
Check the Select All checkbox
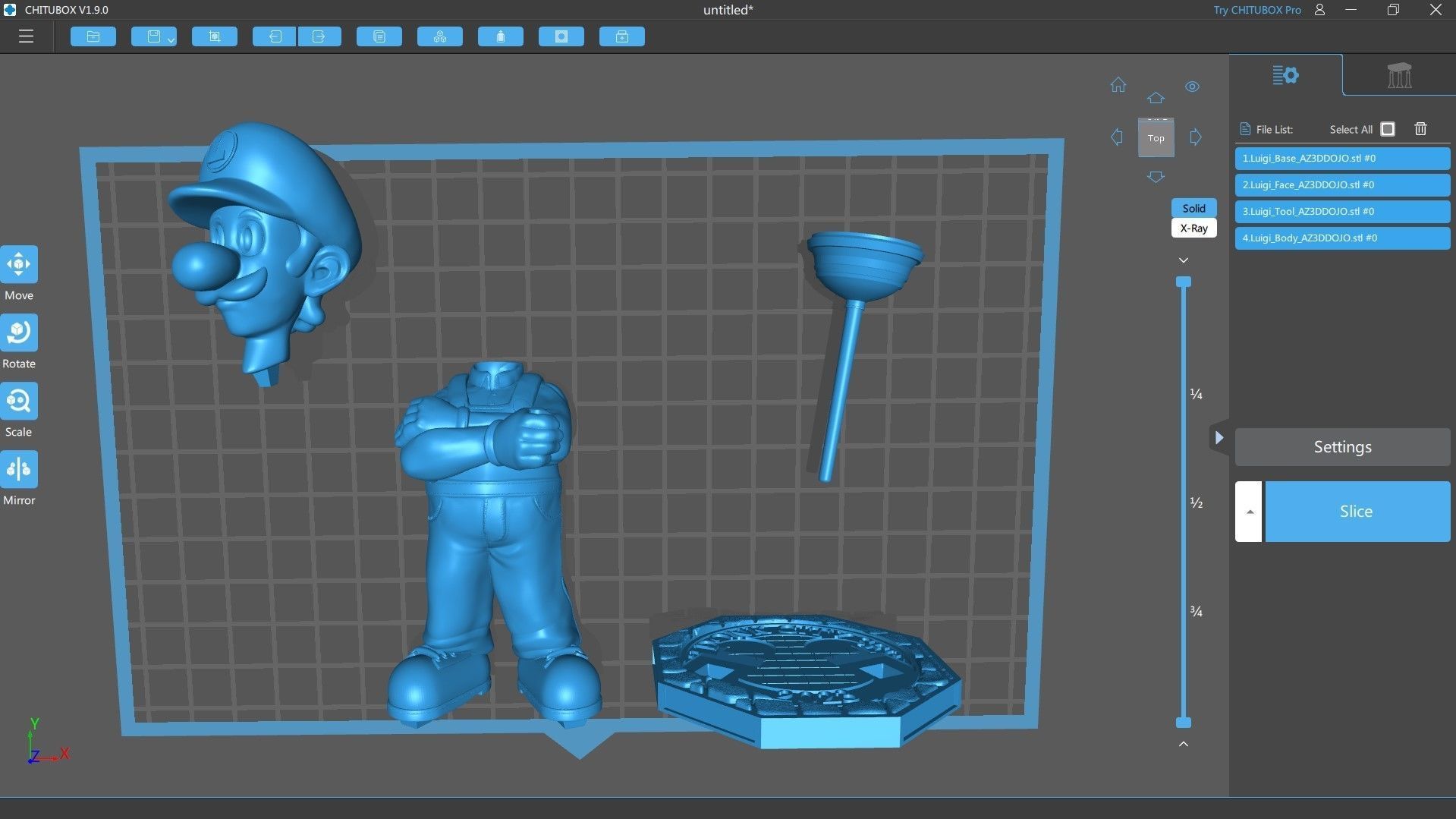pos(1388,129)
